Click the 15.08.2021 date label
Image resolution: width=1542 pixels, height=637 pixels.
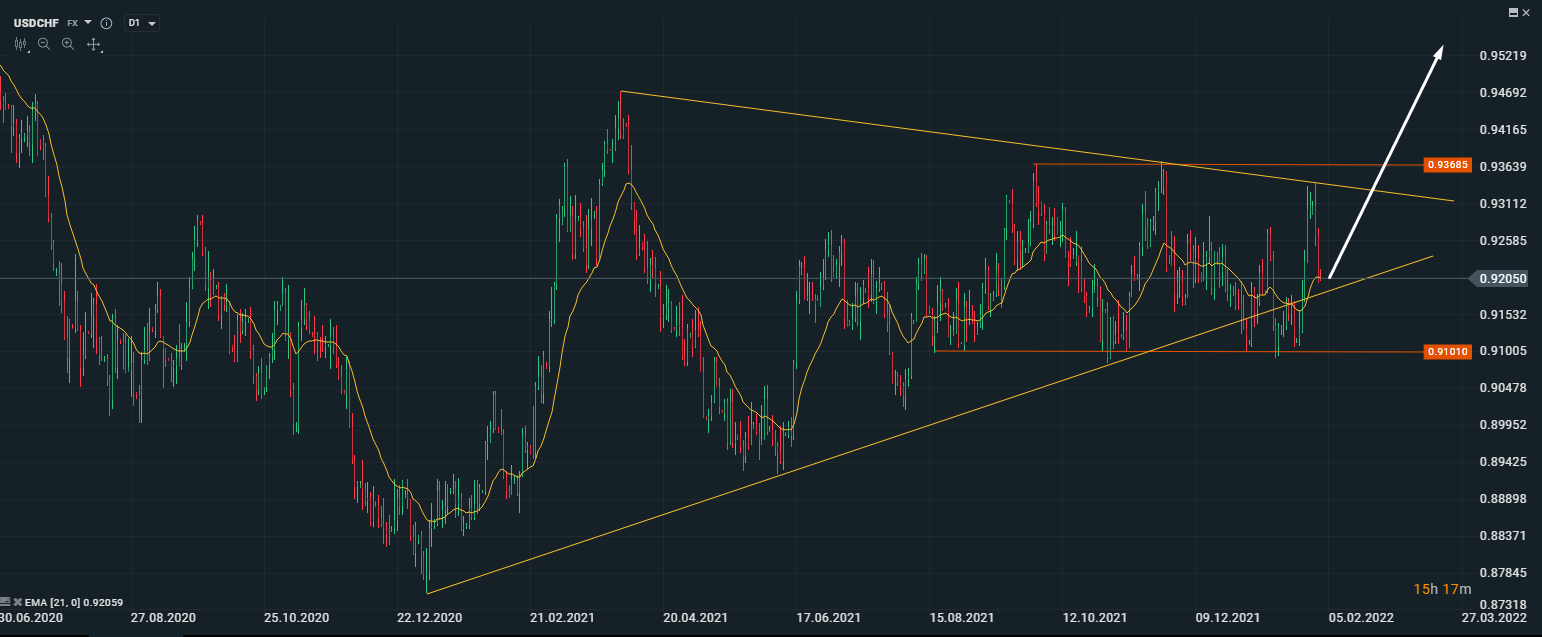961,619
